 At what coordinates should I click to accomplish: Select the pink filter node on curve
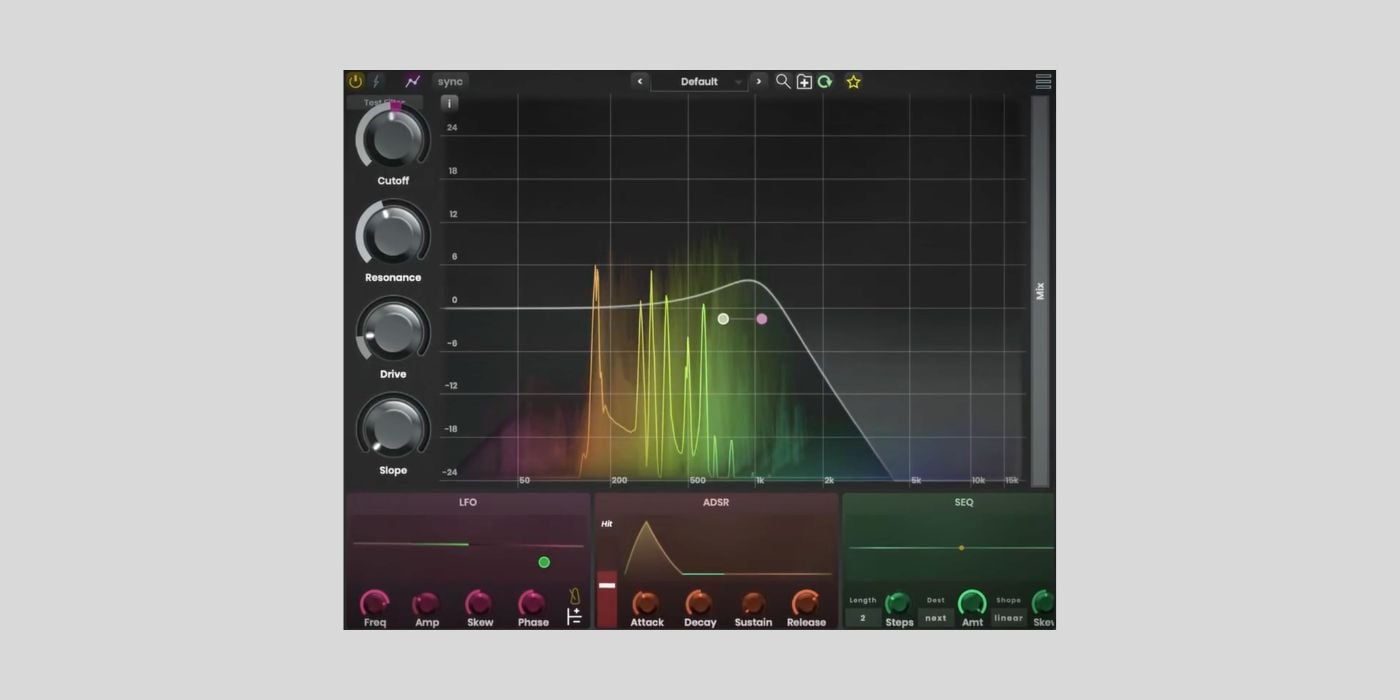coord(762,319)
